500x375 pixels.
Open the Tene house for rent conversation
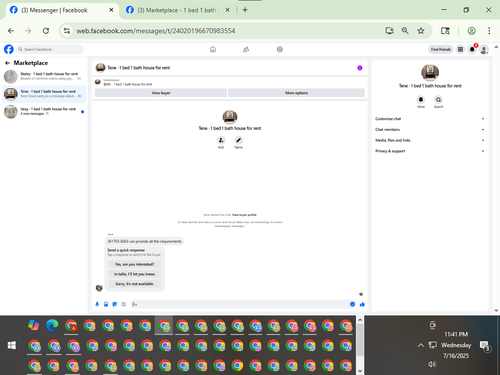[44, 94]
